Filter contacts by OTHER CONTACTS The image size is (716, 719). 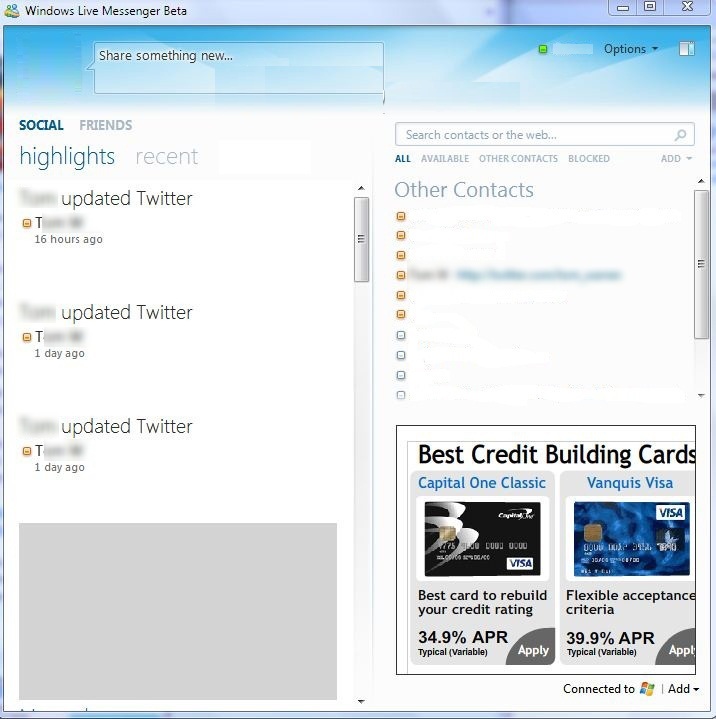518,159
